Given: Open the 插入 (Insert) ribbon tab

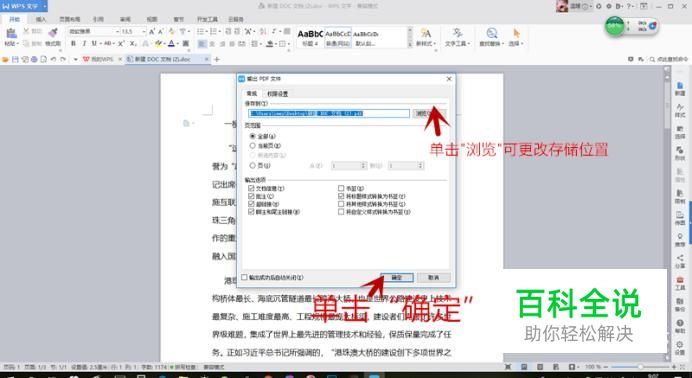Looking at the screenshot, I should click(x=41, y=19).
